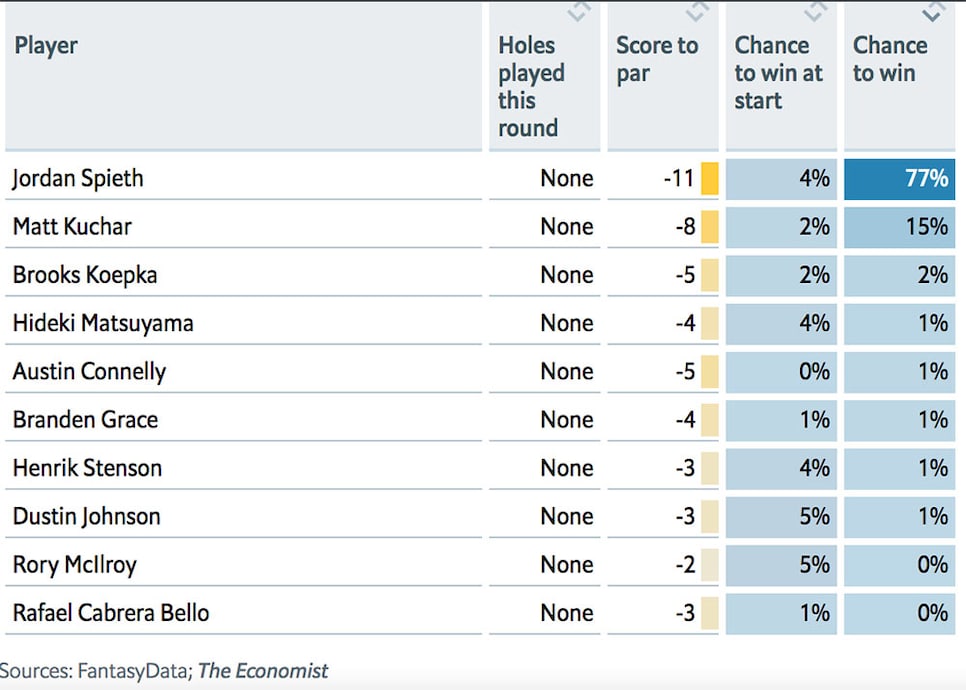966x690 pixels.
Task: Click Chance to win at start header
Action: coord(778,73)
